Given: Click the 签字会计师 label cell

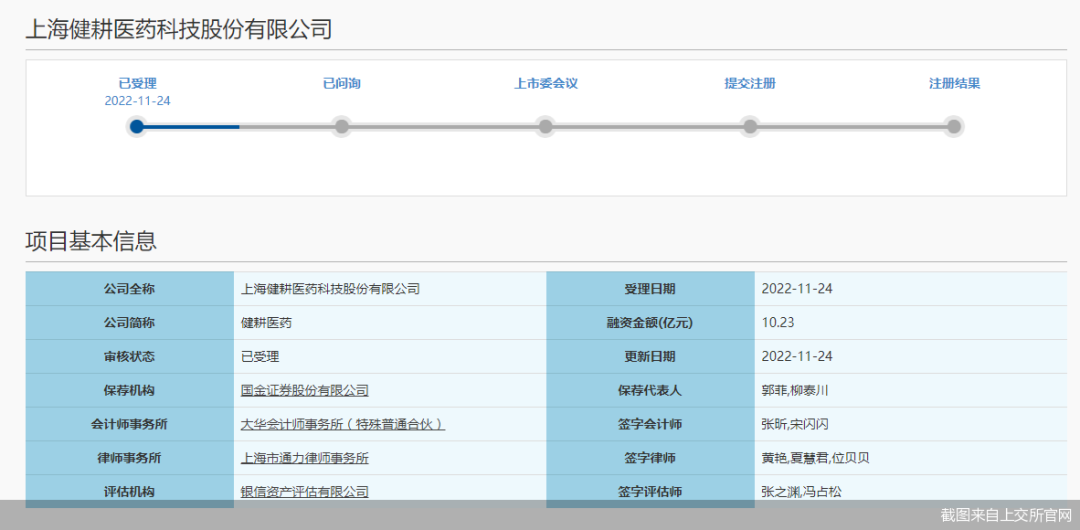Looking at the screenshot, I should click(x=650, y=424).
